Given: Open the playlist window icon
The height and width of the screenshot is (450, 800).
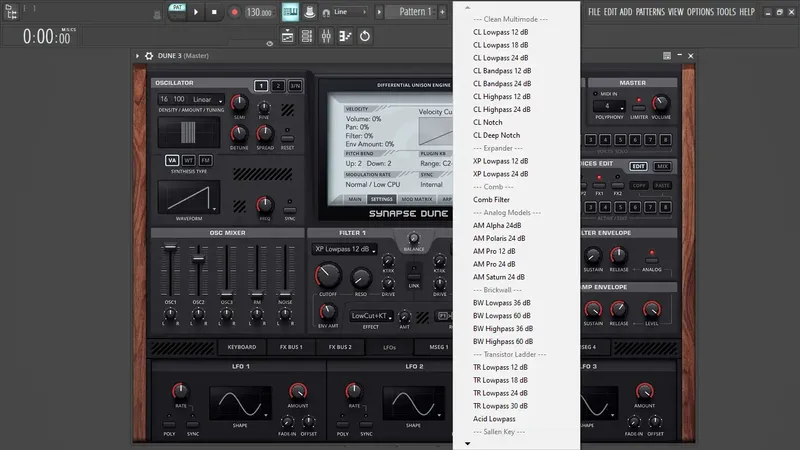Looking at the screenshot, I should click(x=287, y=36).
